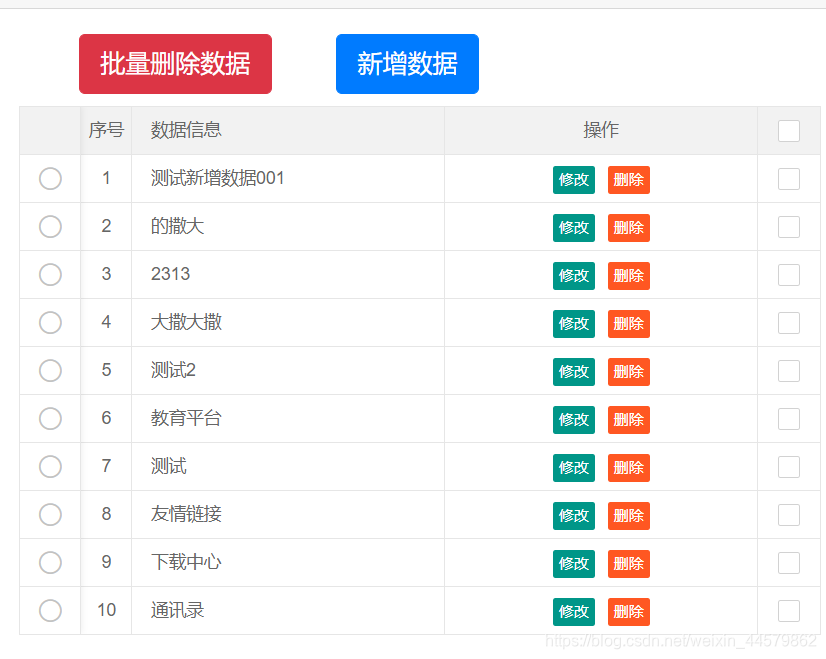This screenshot has width=826, height=659.
Task: Check the checkbox for row 2313
Action: 789,275
